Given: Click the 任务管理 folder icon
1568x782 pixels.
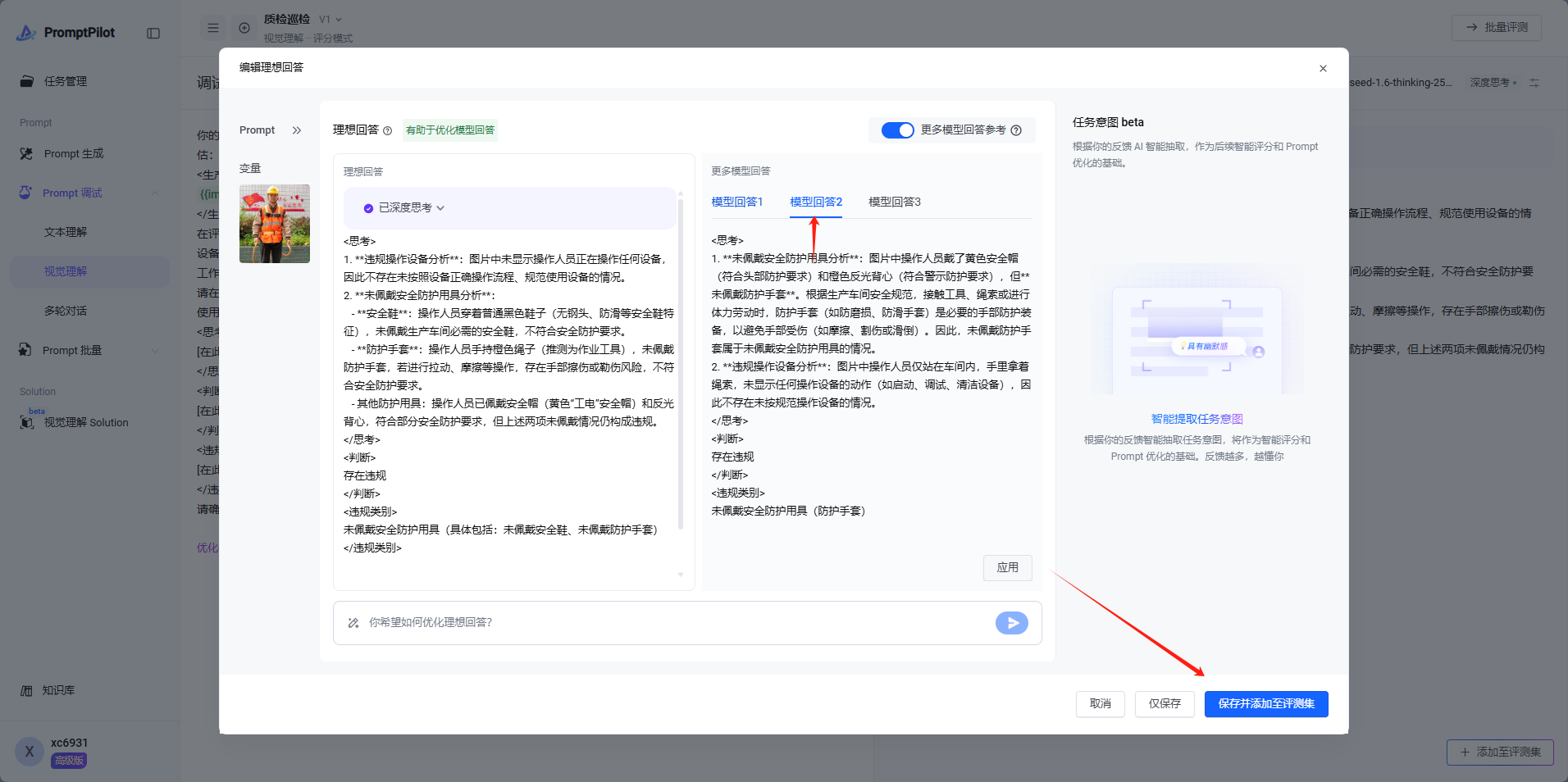Looking at the screenshot, I should coord(27,81).
